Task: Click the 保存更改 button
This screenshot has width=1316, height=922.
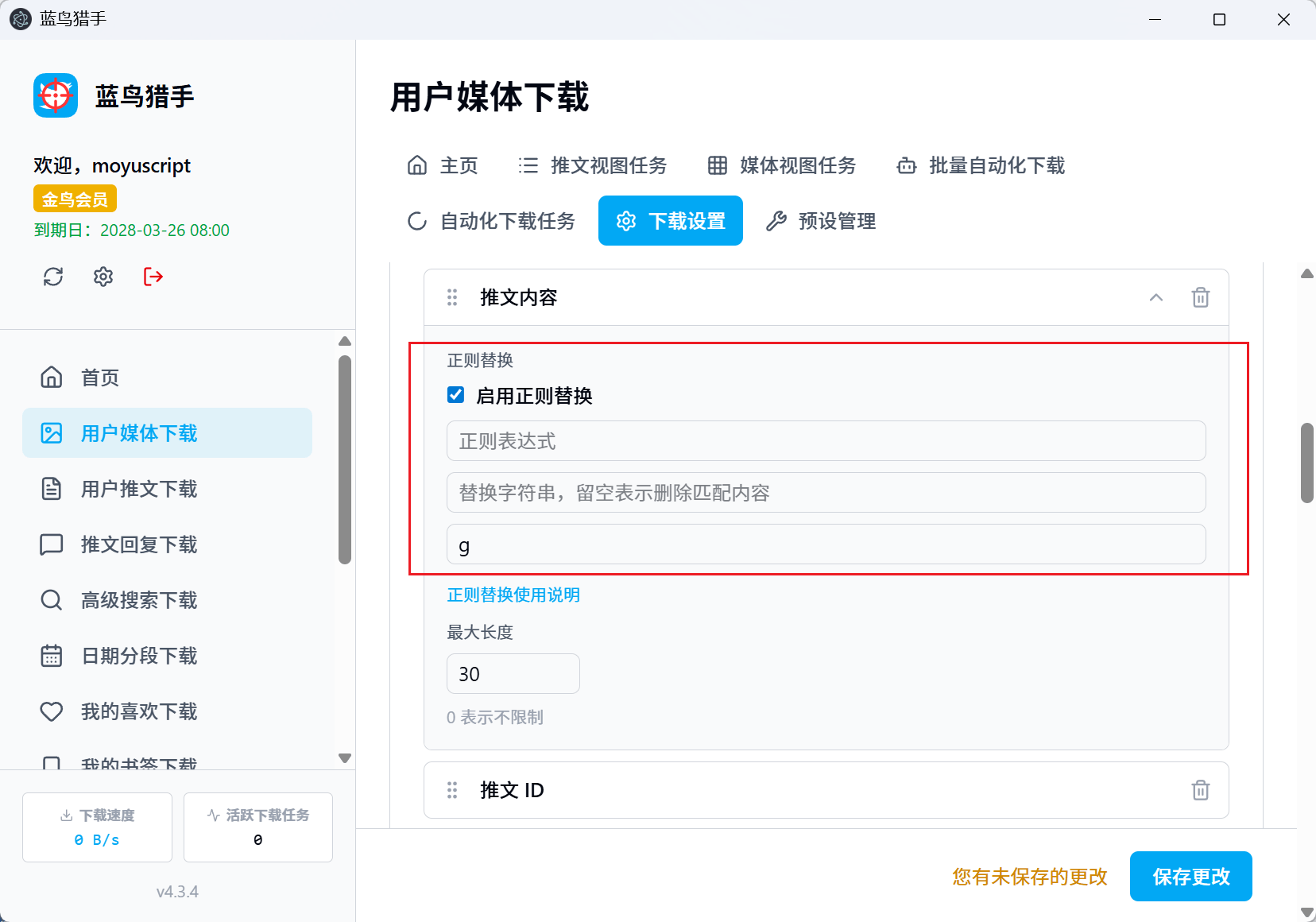Action: pyautogui.click(x=1190, y=877)
